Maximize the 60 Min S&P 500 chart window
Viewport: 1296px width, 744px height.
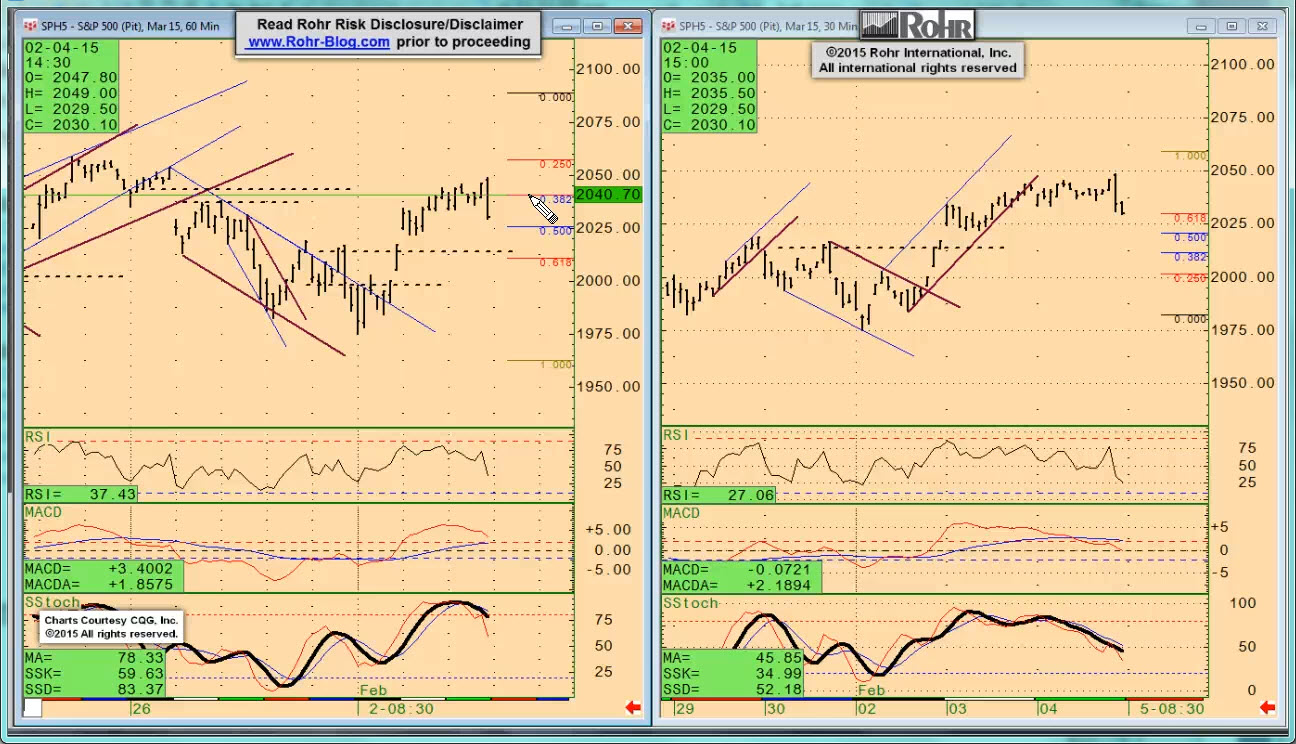point(598,26)
